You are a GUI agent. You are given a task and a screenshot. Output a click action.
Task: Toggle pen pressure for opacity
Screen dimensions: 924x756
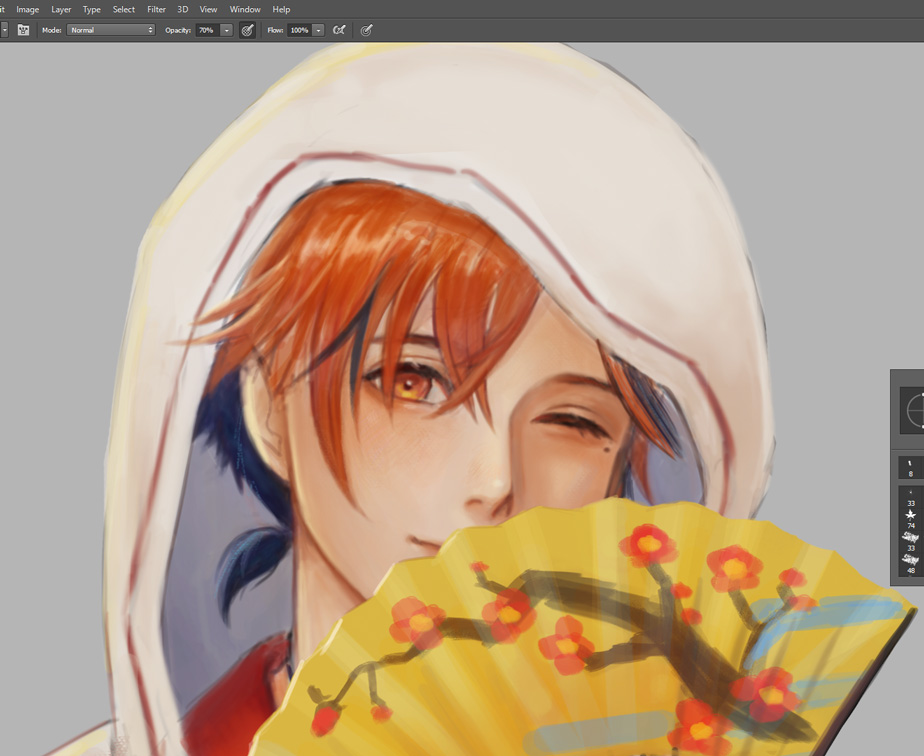point(248,30)
